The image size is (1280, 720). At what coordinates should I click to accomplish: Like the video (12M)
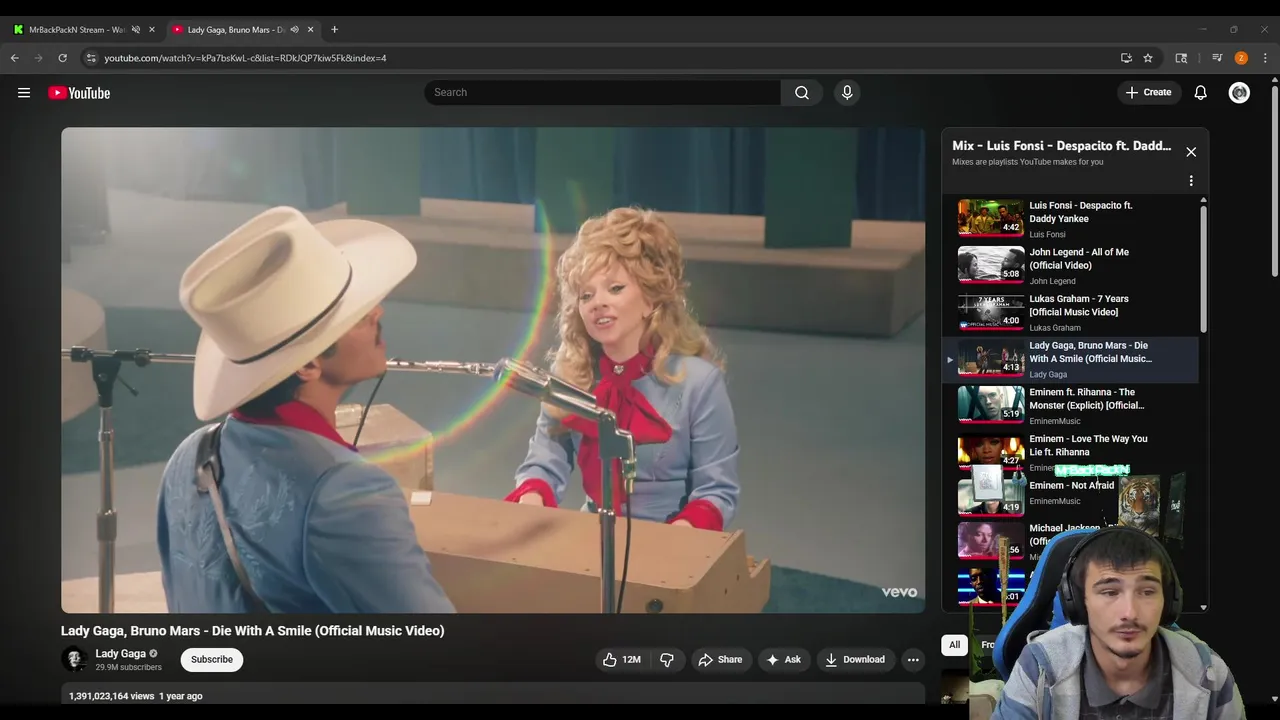[621, 659]
